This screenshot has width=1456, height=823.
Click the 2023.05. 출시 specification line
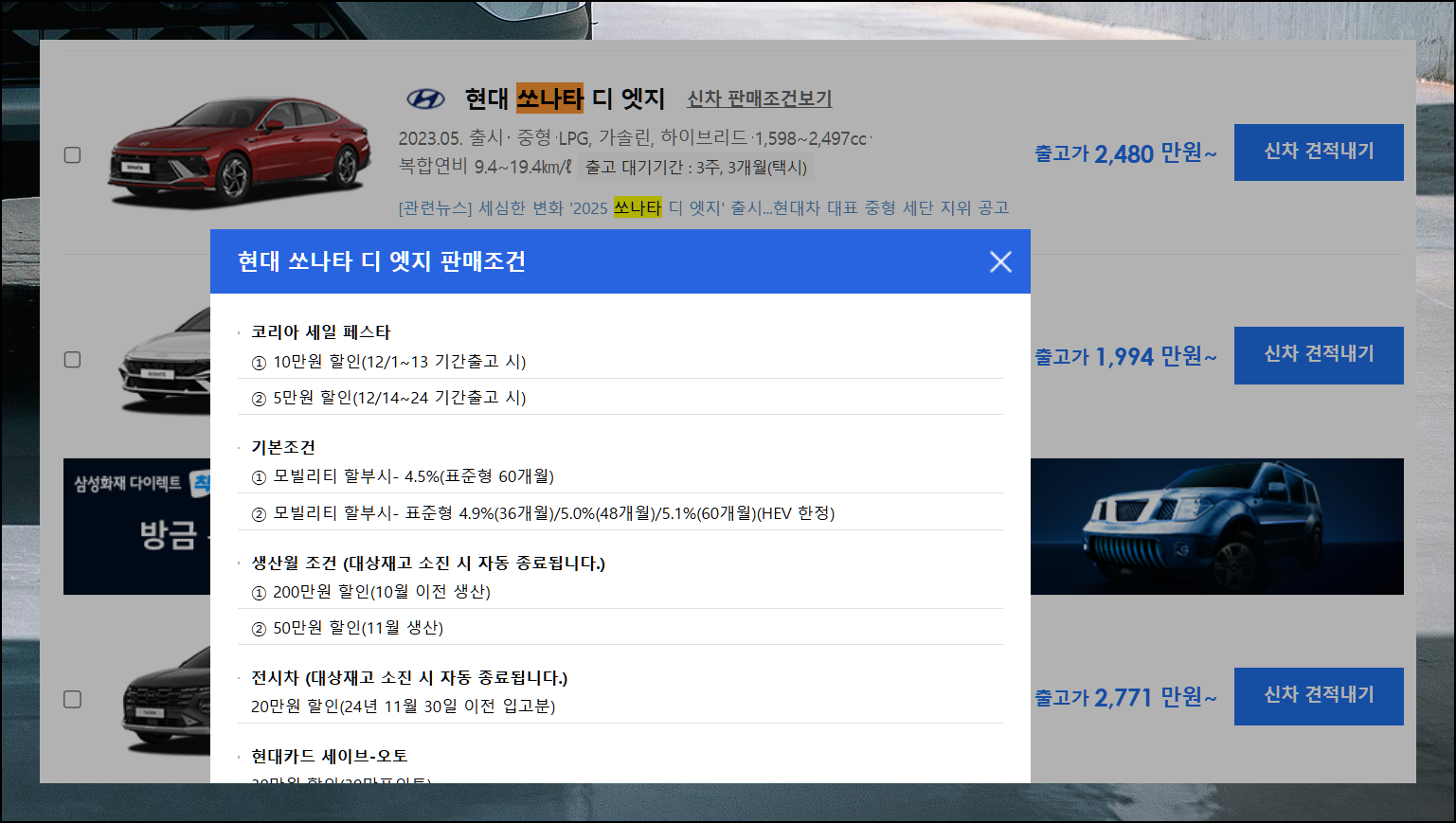click(x=635, y=138)
